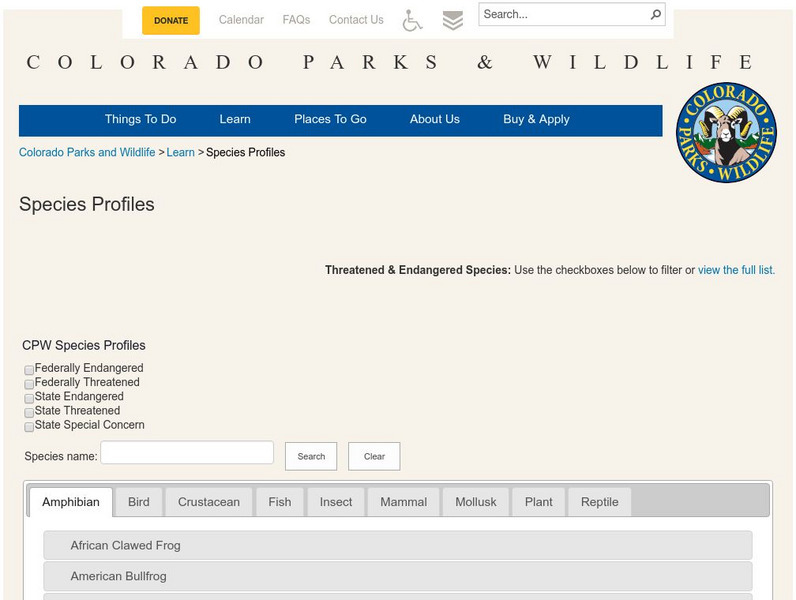Switch to the Mollusk tab
Image resolution: width=796 pixels, height=600 pixels.
[x=476, y=502]
